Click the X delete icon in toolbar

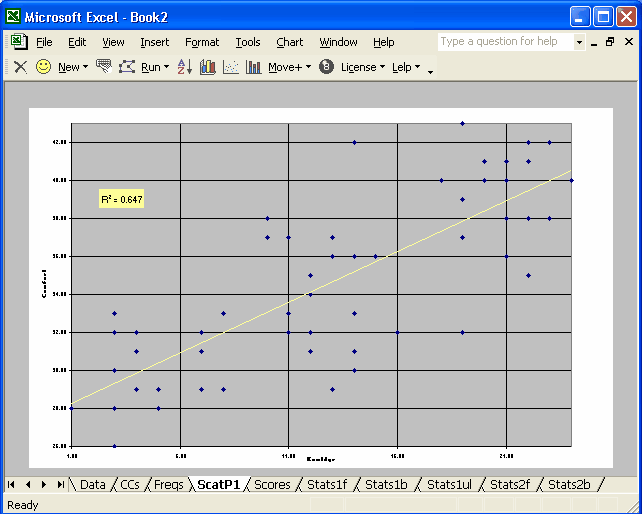(20, 67)
